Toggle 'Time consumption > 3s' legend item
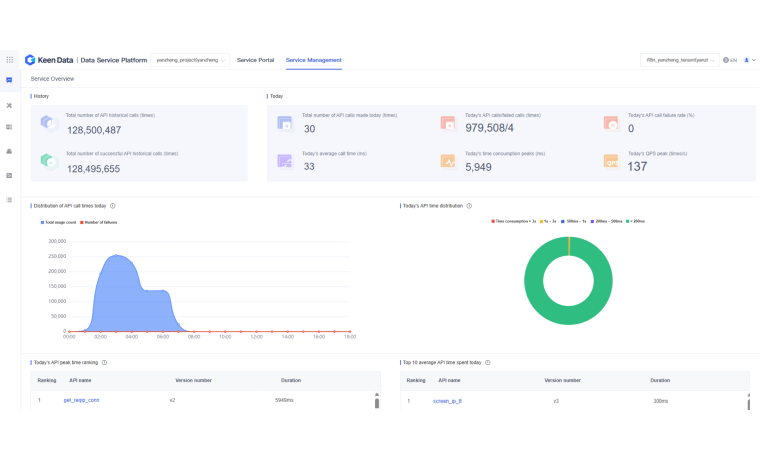 click(x=514, y=221)
